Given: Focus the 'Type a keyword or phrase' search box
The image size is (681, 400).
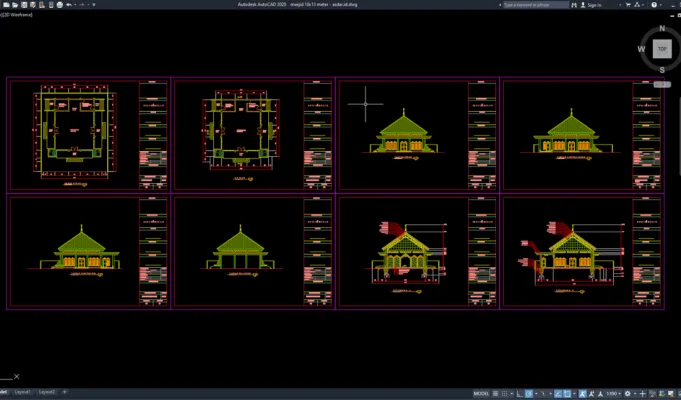Looking at the screenshot, I should [536, 5].
